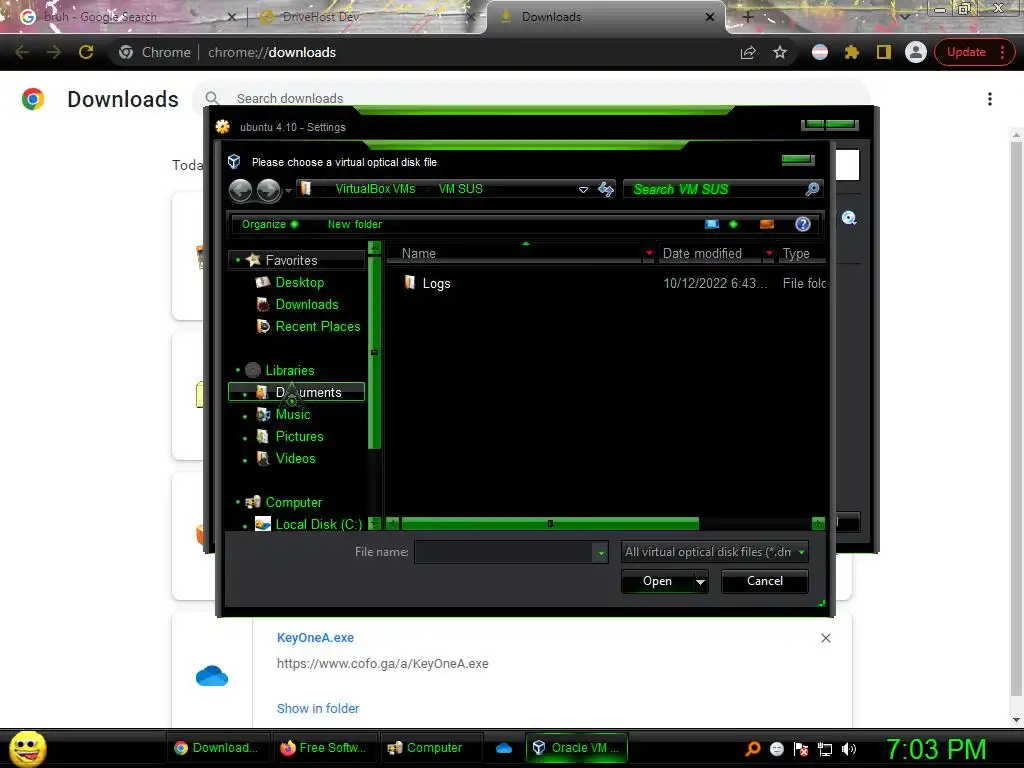Click the New folder button
The height and width of the screenshot is (768, 1024).
point(355,224)
